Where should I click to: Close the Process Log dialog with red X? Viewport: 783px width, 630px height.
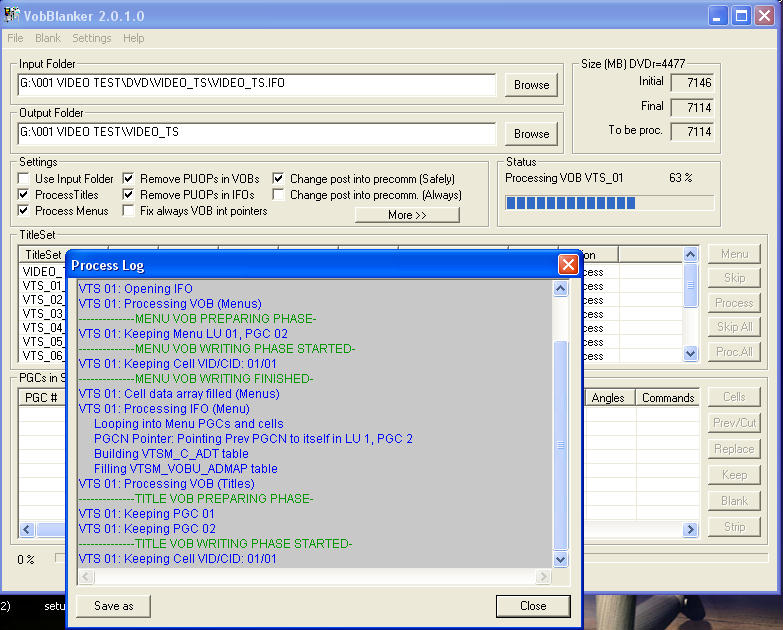tap(568, 265)
